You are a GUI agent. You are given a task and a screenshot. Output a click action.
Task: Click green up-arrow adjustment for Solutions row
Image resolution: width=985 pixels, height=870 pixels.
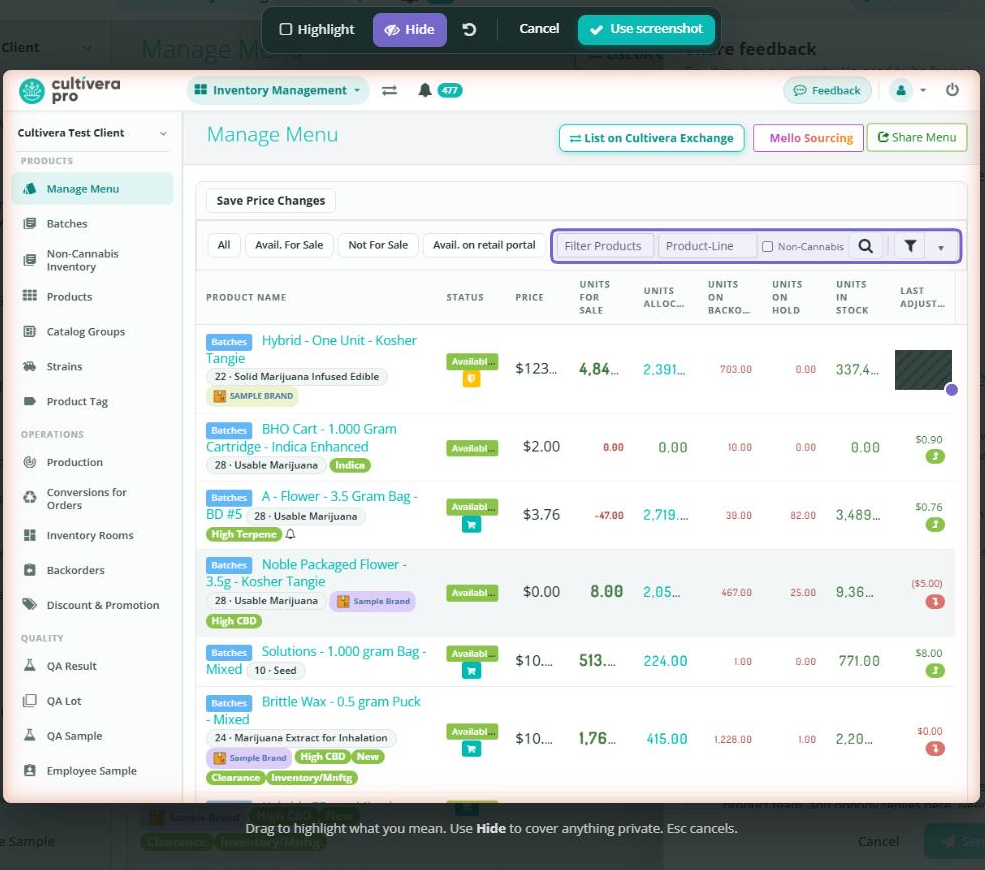point(935,671)
